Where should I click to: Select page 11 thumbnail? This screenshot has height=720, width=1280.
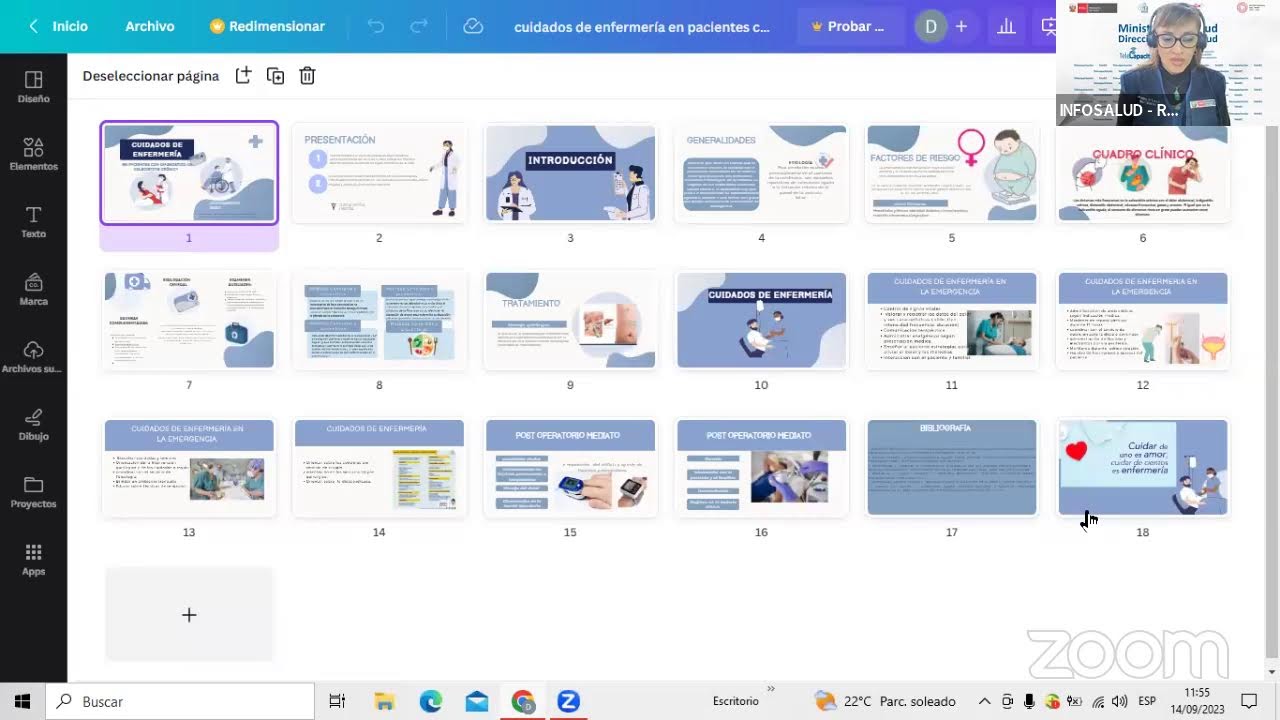pos(952,320)
